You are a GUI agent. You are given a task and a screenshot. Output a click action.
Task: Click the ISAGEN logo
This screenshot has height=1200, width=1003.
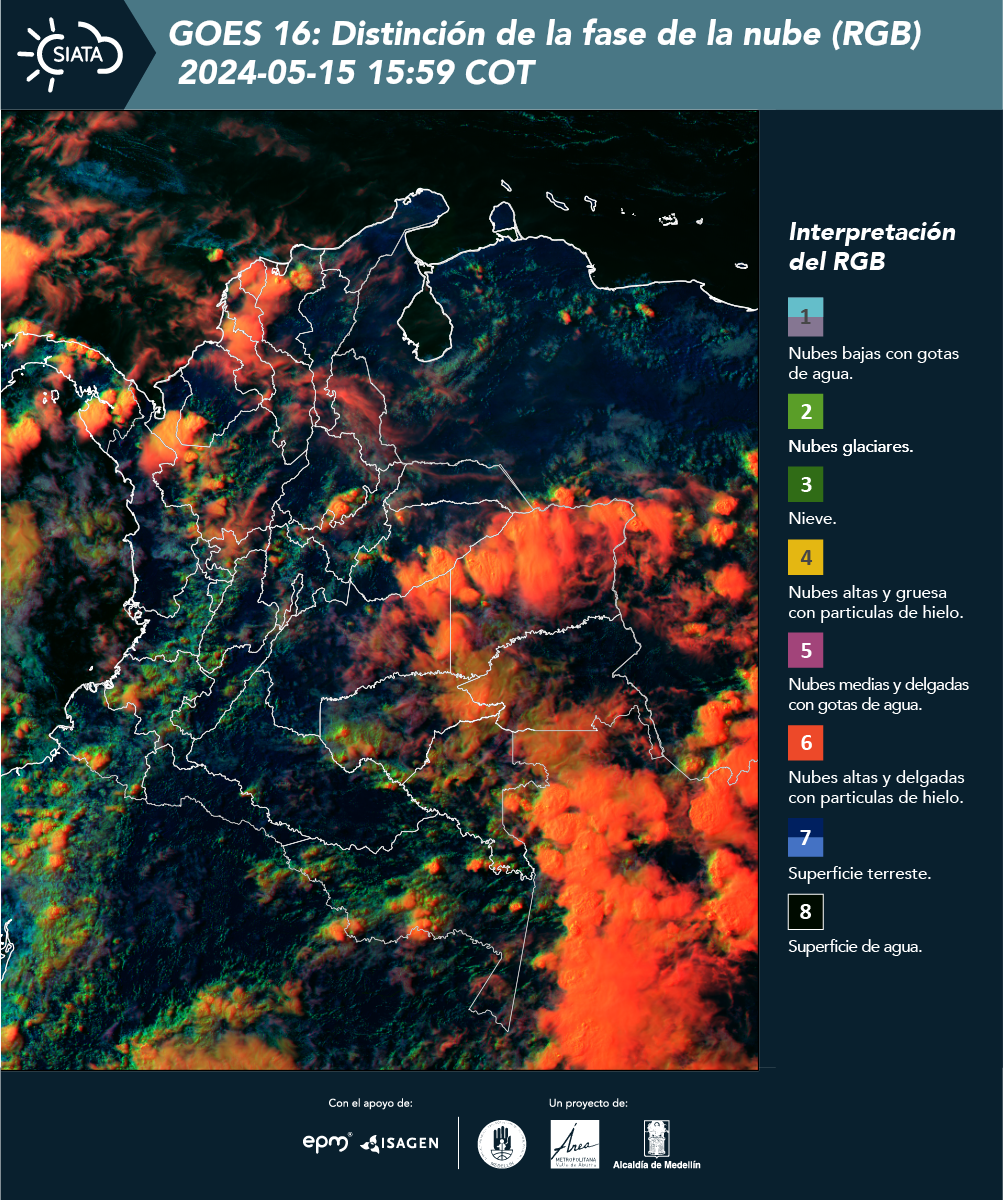pyautogui.click(x=399, y=1143)
